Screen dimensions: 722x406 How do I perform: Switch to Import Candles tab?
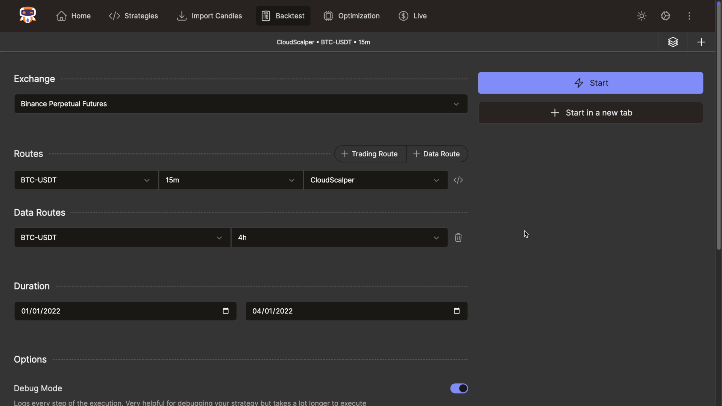click(208, 16)
